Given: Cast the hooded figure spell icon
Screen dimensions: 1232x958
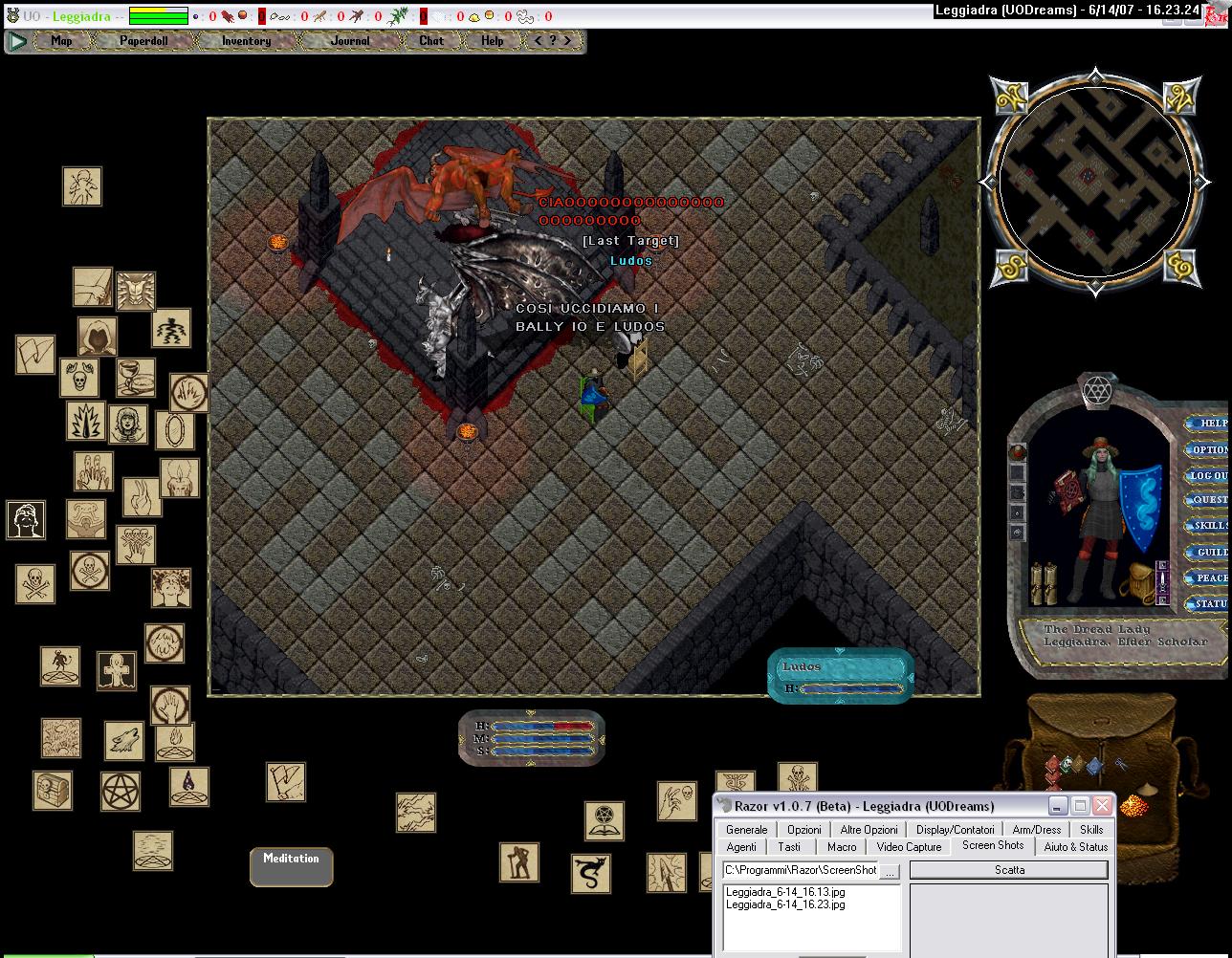Looking at the screenshot, I should tap(97, 337).
